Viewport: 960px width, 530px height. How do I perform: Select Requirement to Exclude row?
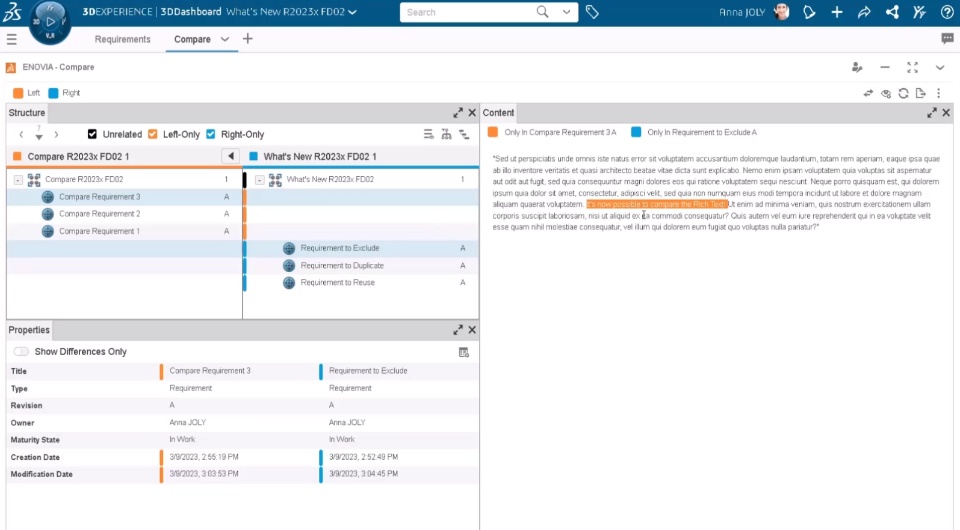361,248
